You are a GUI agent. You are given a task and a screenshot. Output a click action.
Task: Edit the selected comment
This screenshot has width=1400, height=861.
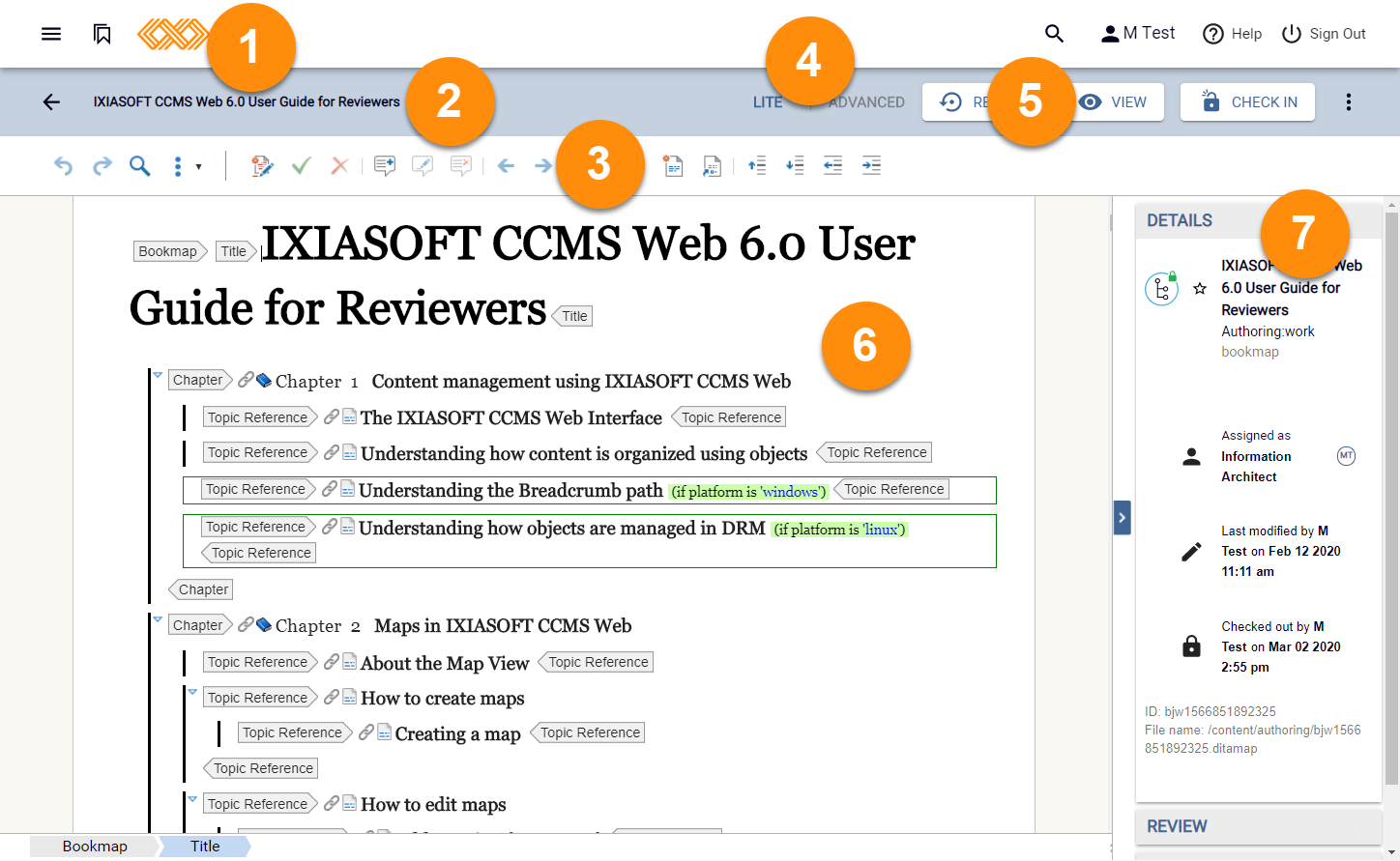(x=423, y=166)
